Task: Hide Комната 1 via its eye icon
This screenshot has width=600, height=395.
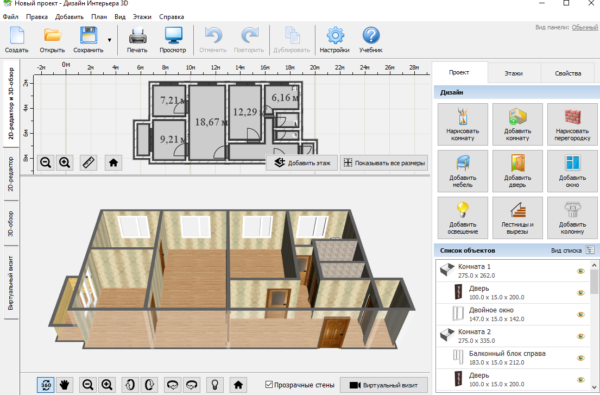Action: [x=581, y=271]
